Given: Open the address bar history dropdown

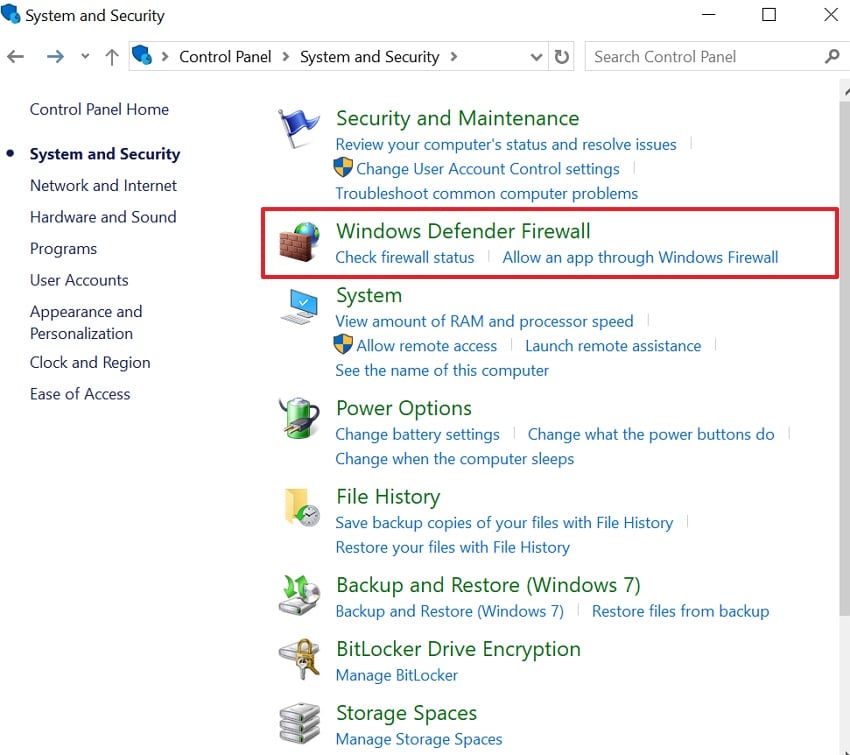Looking at the screenshot, I should pyautogui.click(x=536, y=57).
